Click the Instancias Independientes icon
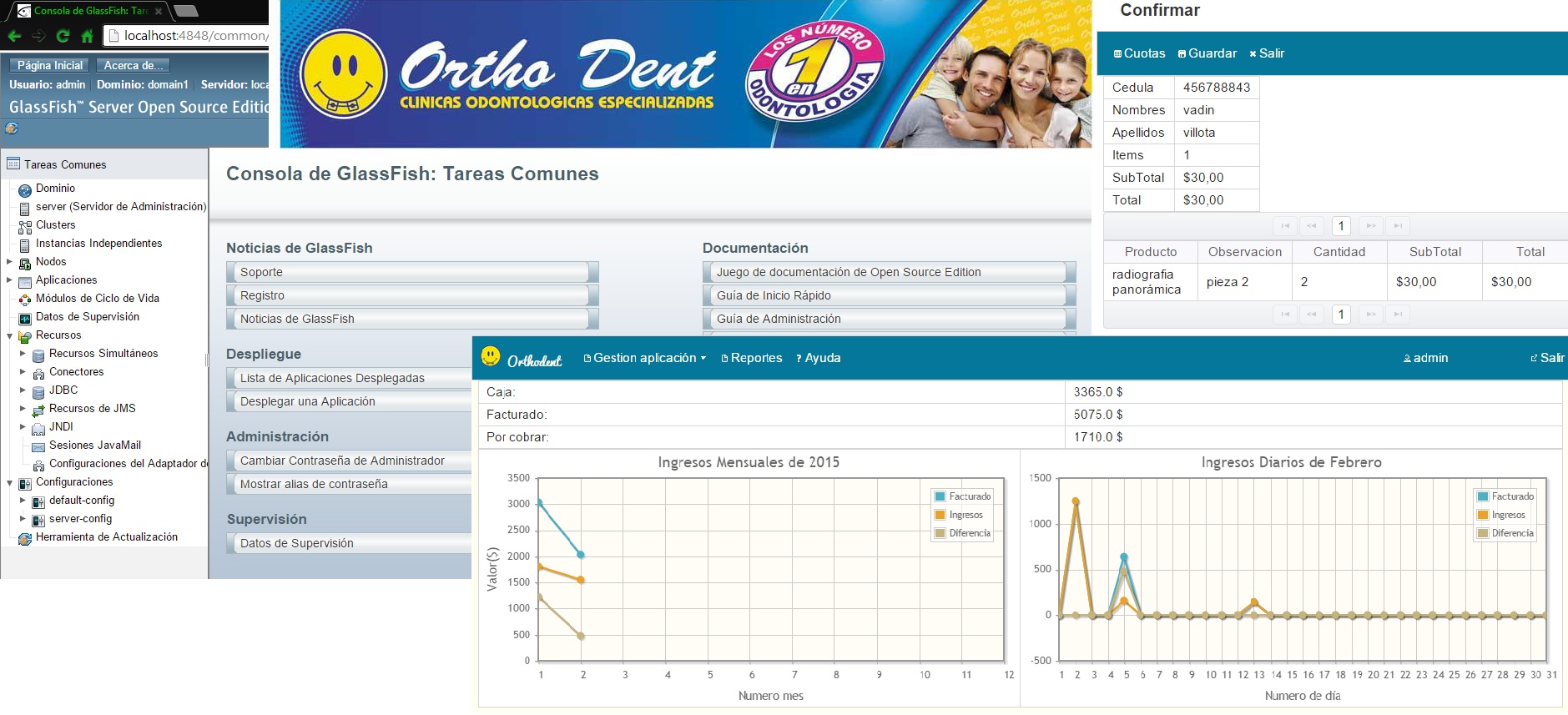1568x715 pixels. pos(25,245)
